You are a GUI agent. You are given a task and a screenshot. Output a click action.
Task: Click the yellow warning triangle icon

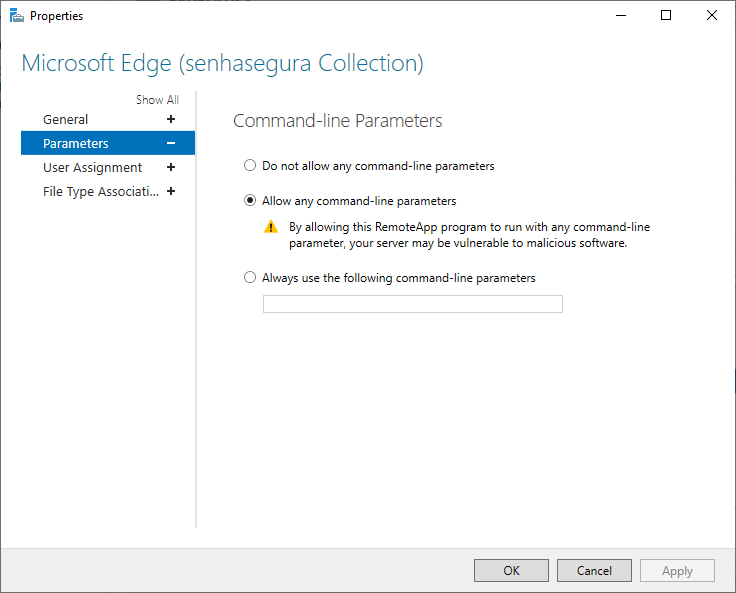coord(271,227)
